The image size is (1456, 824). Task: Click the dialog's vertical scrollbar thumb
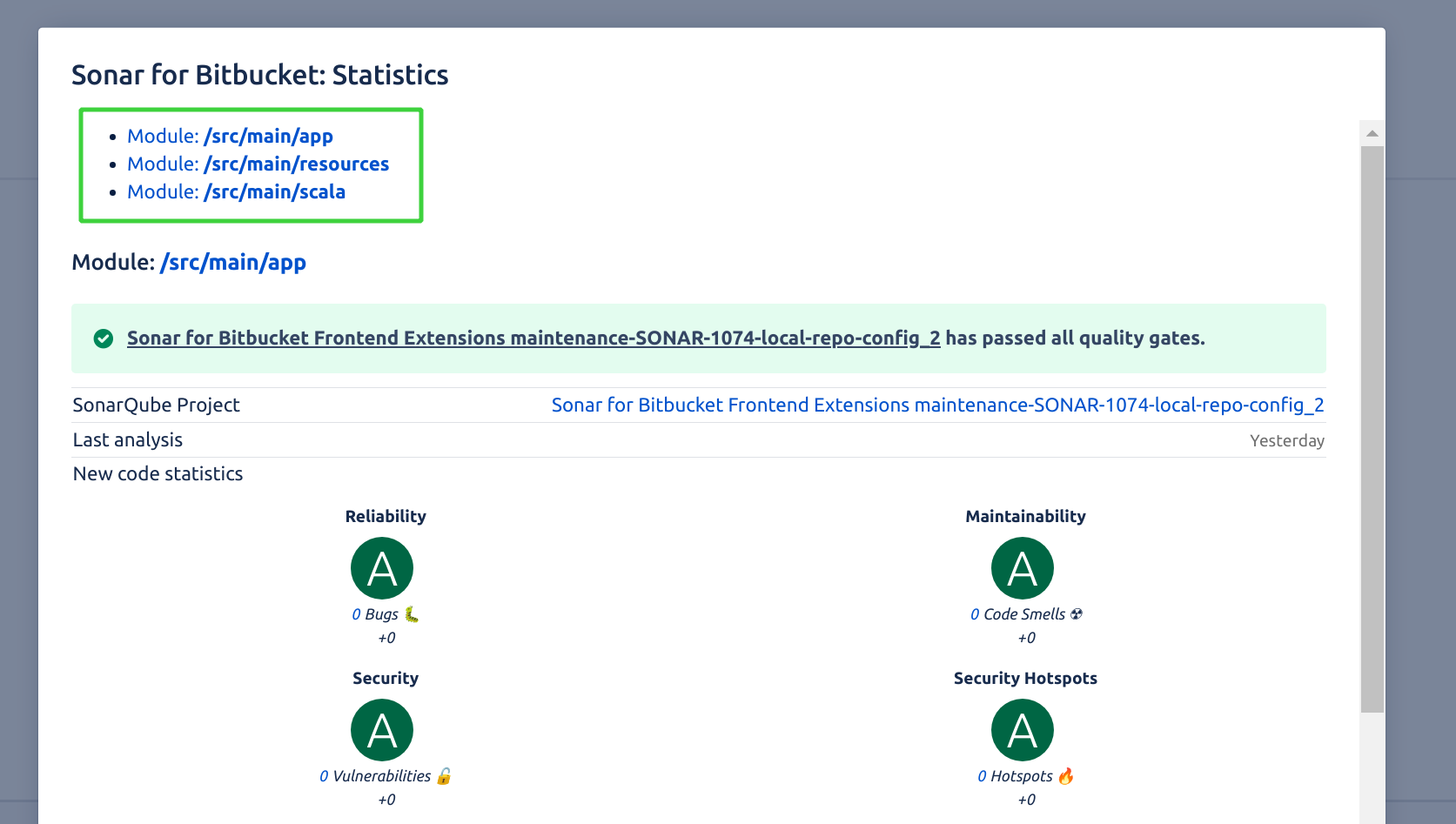coord(1372,426)
